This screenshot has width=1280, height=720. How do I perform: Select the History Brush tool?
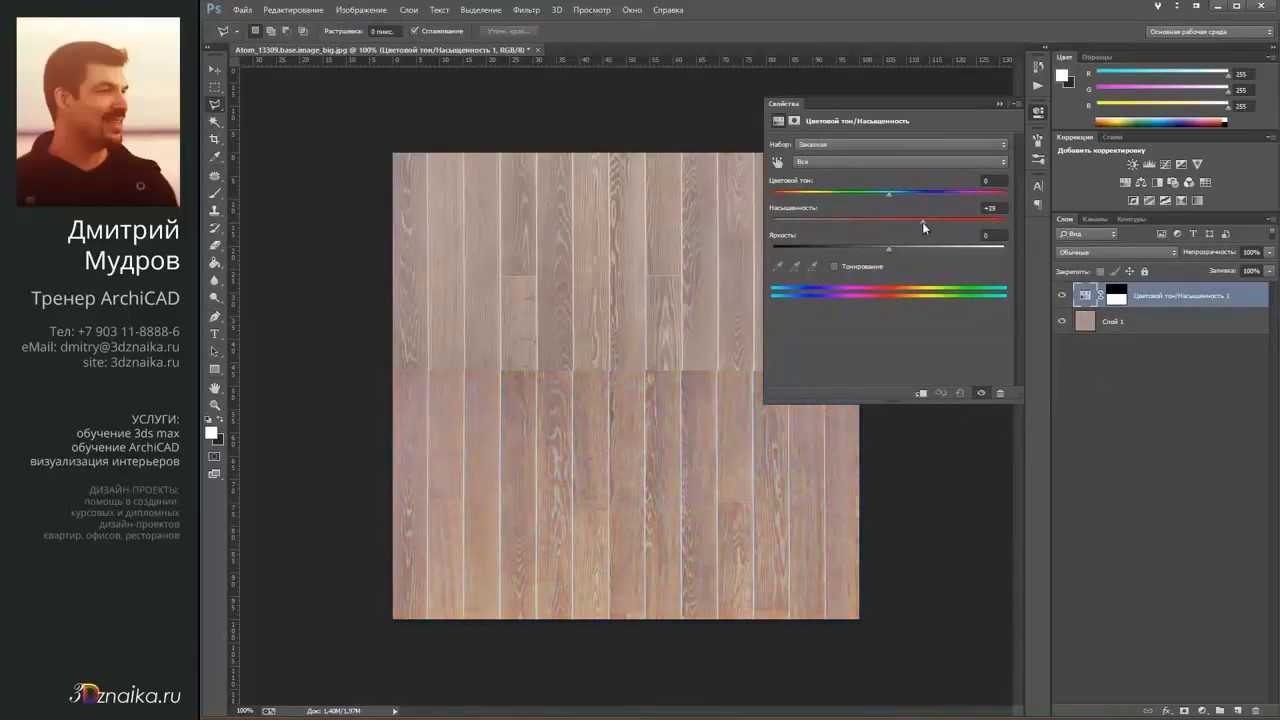click(x=215, y=228)
